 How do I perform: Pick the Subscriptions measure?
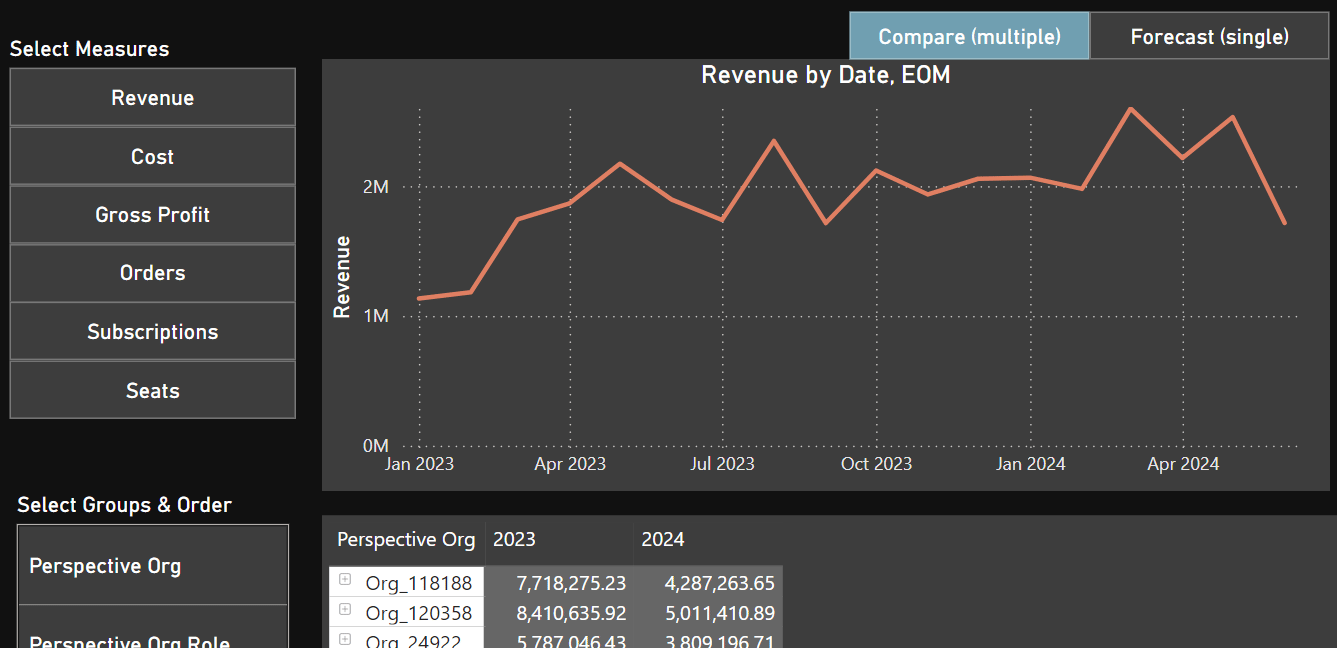153,331
